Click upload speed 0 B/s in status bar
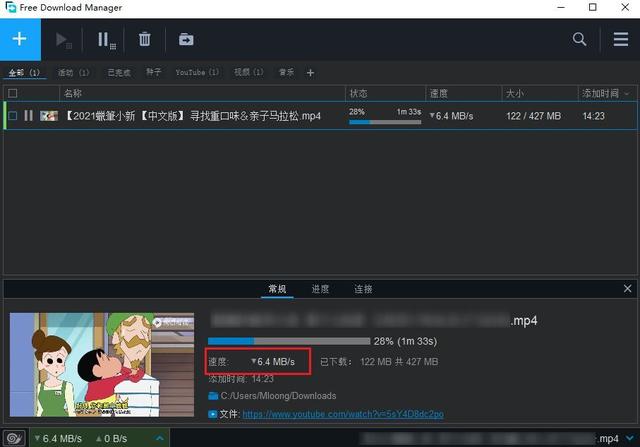Image resolution: width=640 pixels, height=447 pixels. coord(111,438)
